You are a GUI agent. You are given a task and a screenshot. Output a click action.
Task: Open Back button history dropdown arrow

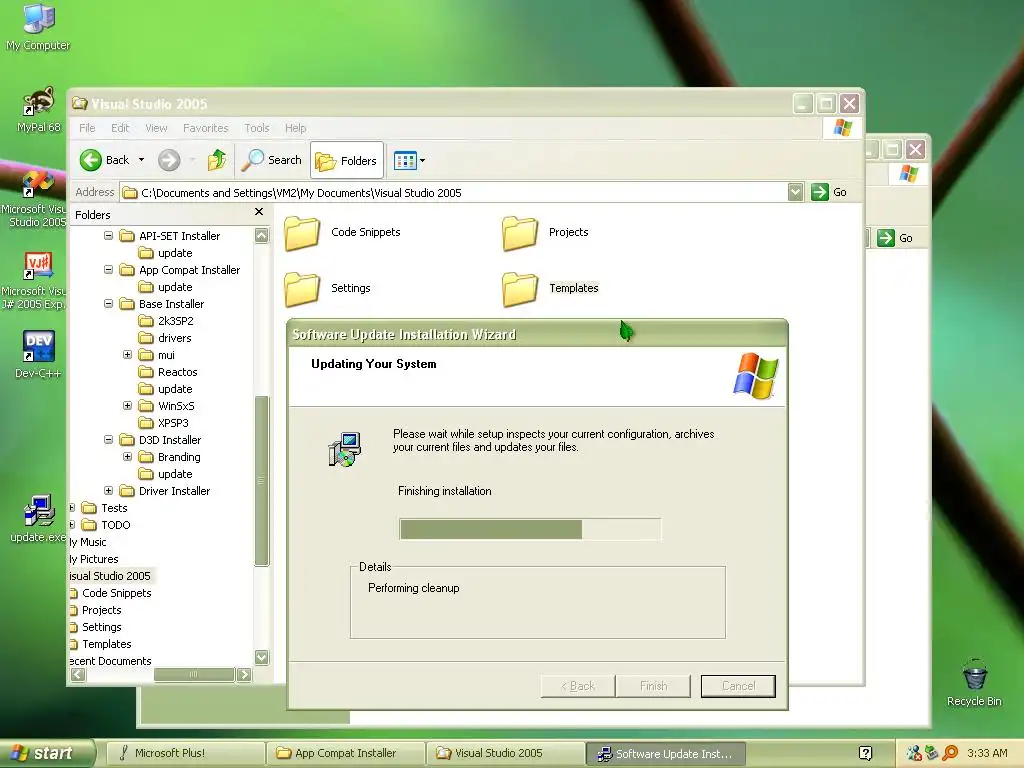click(141, 160)
